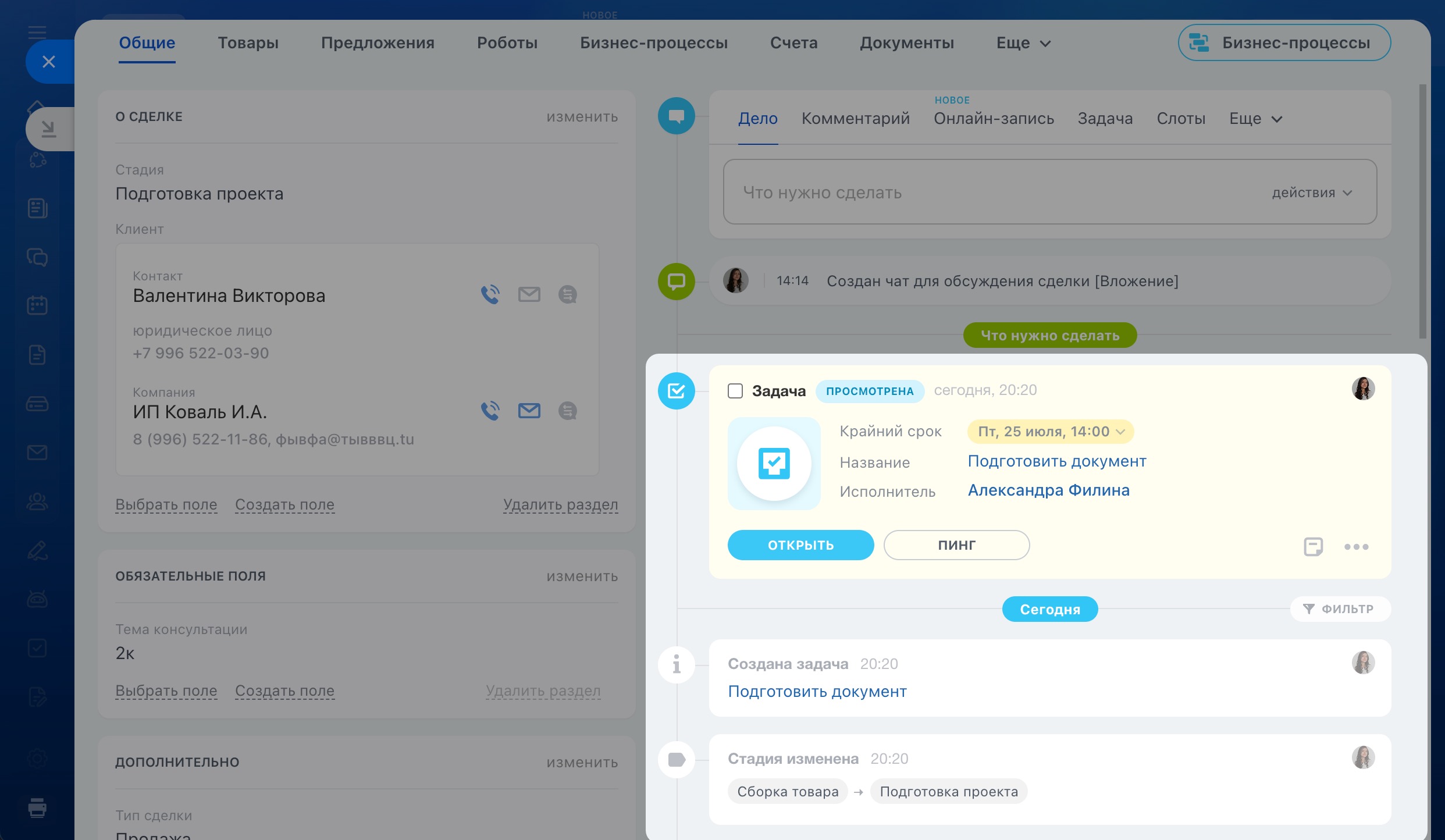Open chat with Валентина Викторова
Screen dimensions: 1445x840
pyautogui.click(x=567, y=295)
